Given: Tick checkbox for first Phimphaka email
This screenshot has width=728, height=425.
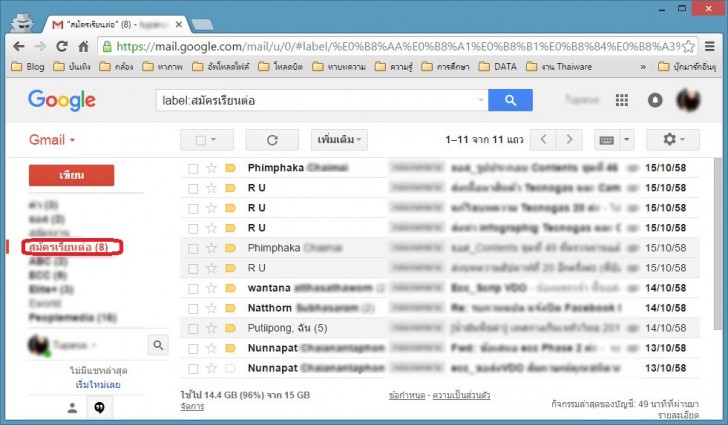Looking at the screenshot, I should pyautogui.click(x=193, y=168).
